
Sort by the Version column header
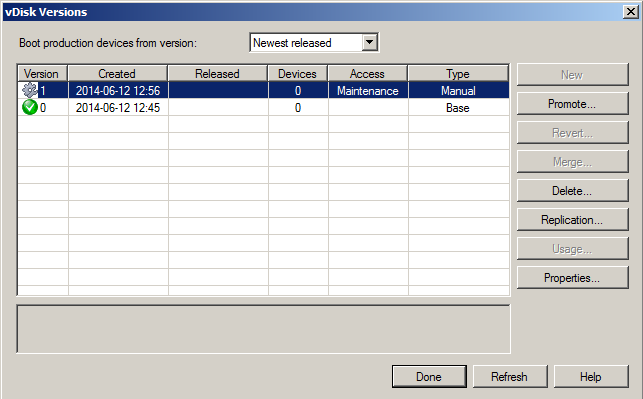[x=43, y=74]
